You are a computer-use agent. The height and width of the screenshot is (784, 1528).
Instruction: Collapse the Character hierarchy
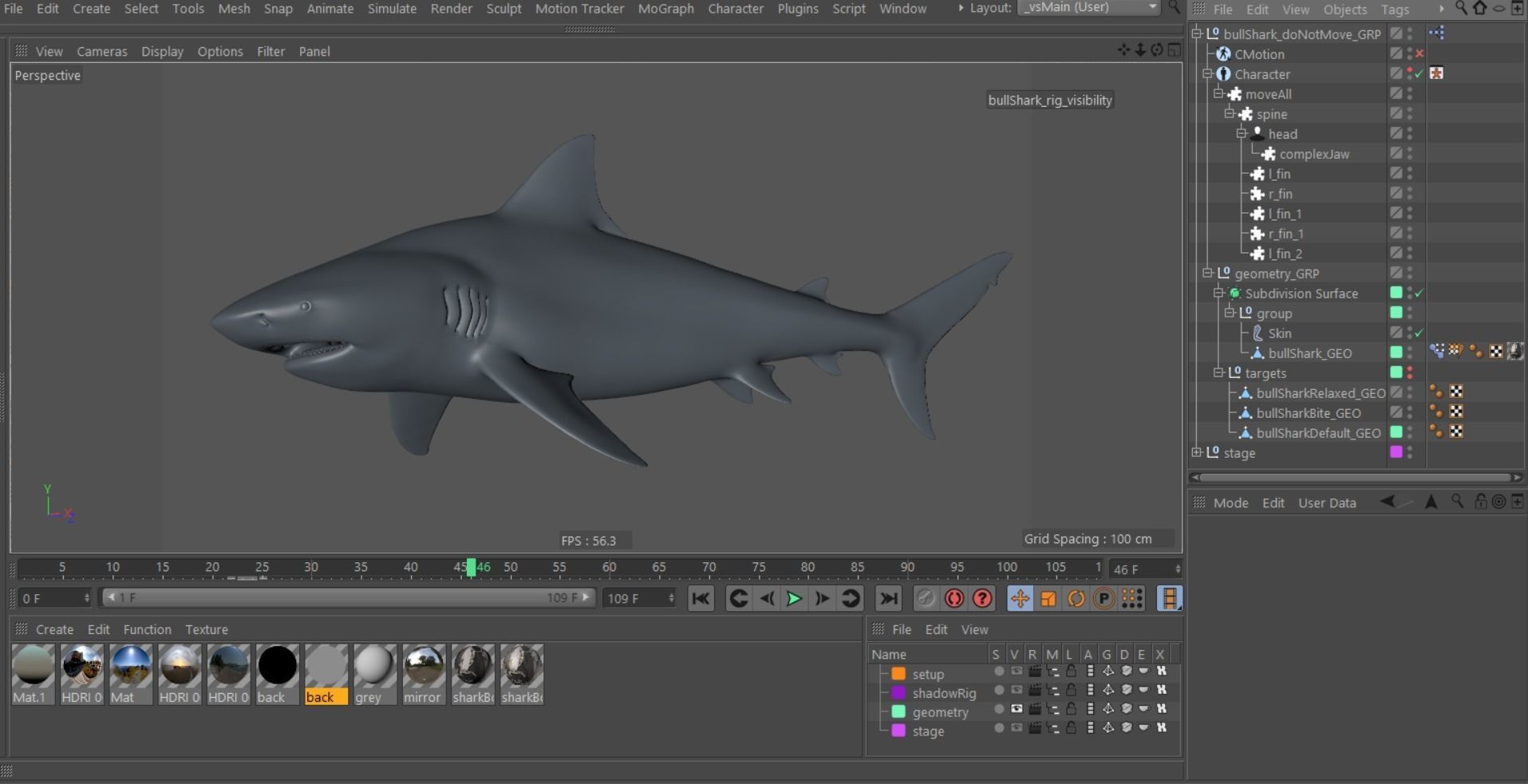point(1208,73)
